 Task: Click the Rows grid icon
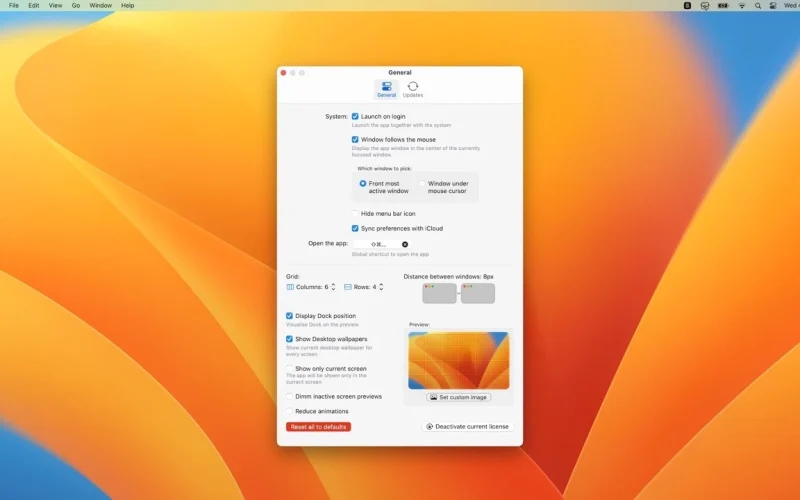(x=348, y=287)
